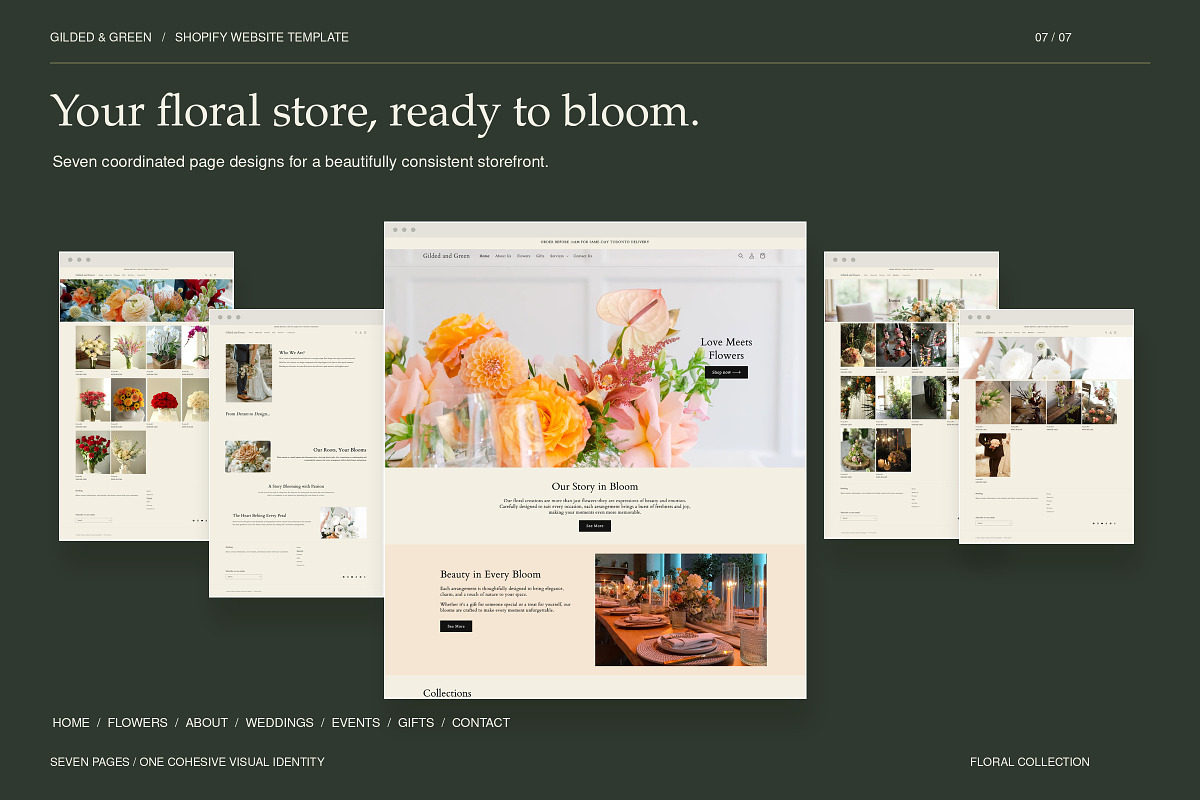Image resolution: width=1200 pixels, height=800 pixels.
Task: Open Contact Us in the center navigation
Action: point(583,256)
